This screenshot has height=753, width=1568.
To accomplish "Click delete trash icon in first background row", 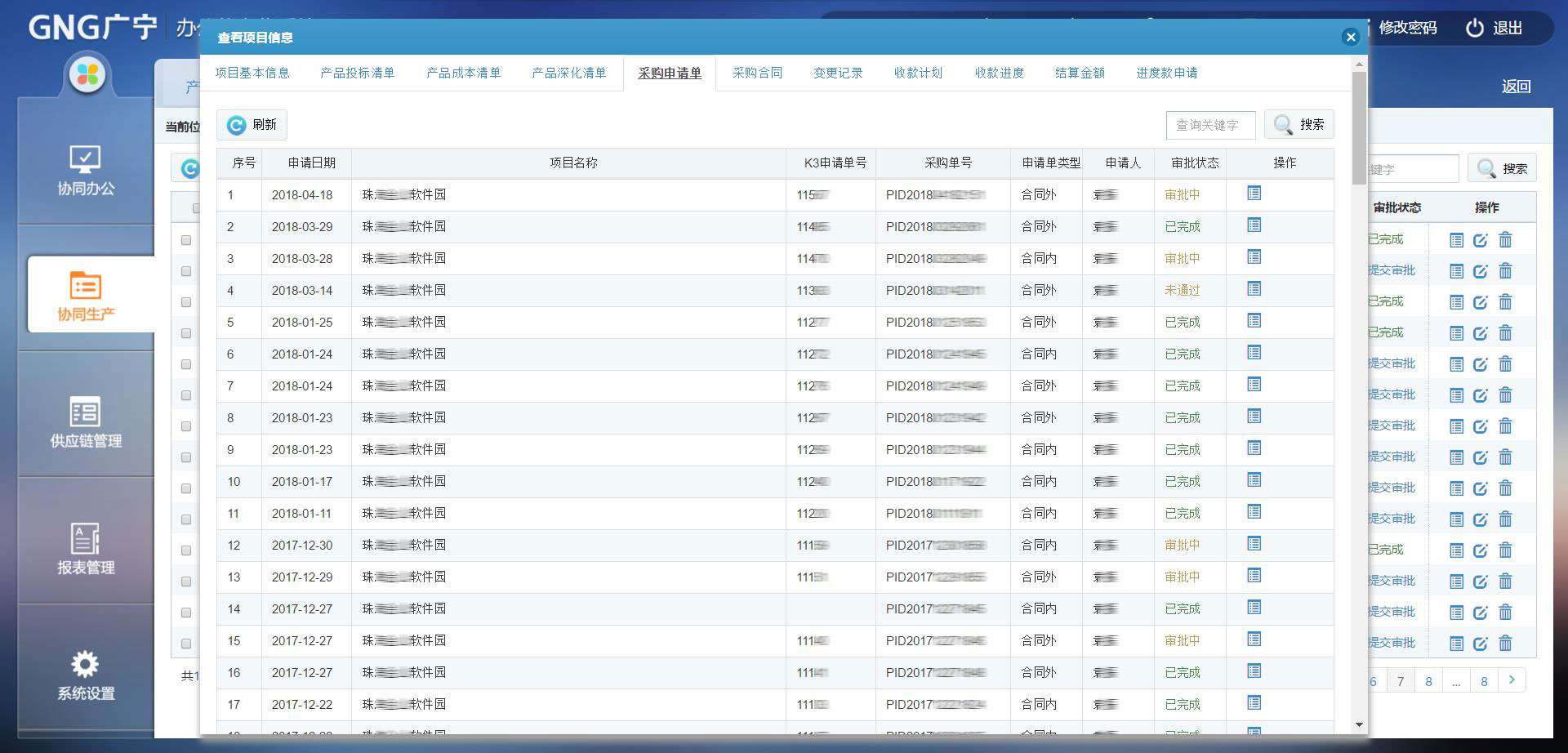I will [1505, 240].
